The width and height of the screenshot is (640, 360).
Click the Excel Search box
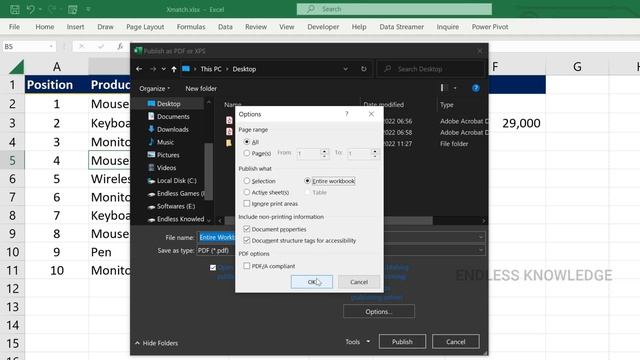394,9
